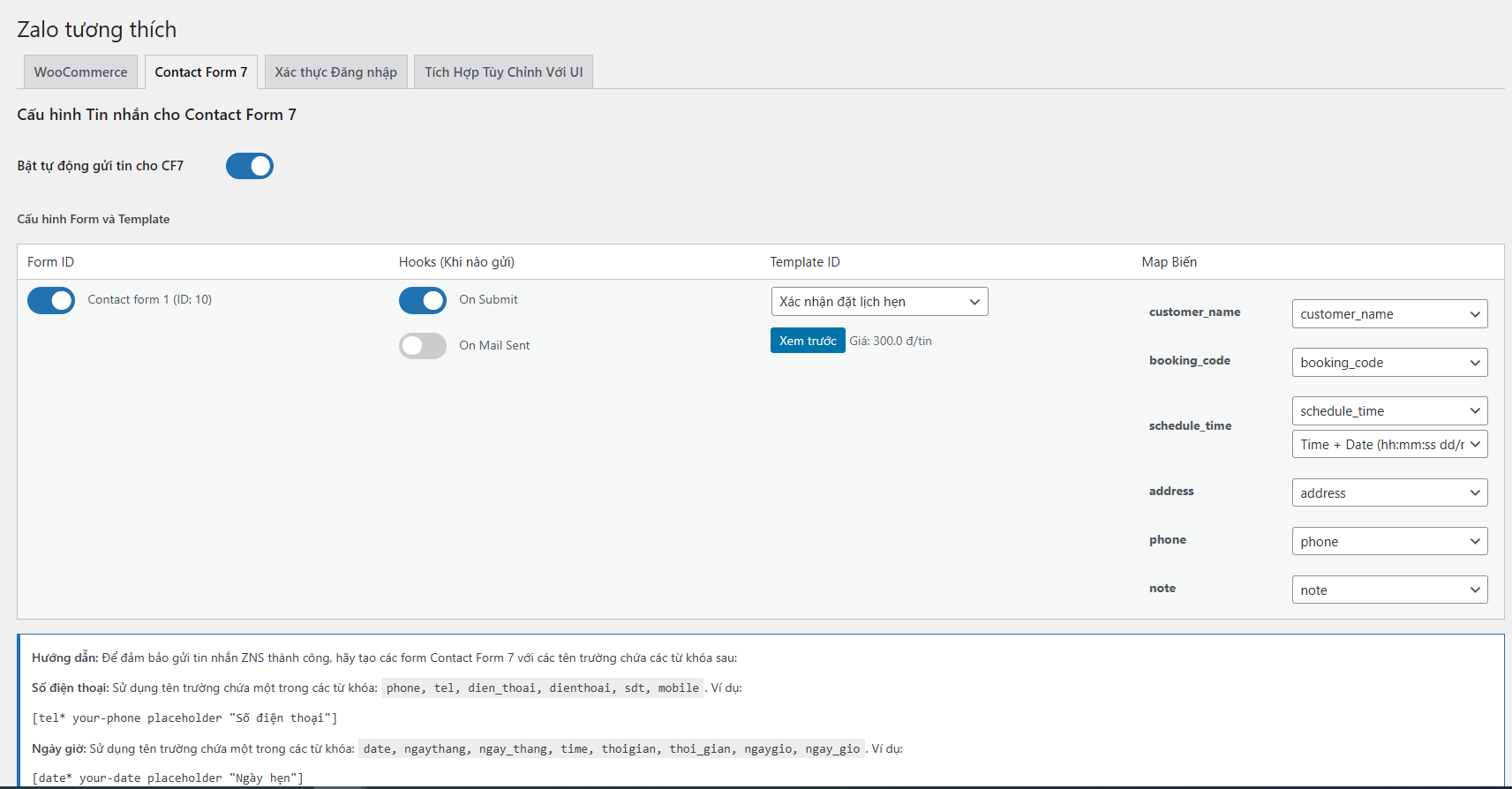This screenshot has height=789, width=1512.
Task: Open the Template ID dropdown
Action: point(879,302)
